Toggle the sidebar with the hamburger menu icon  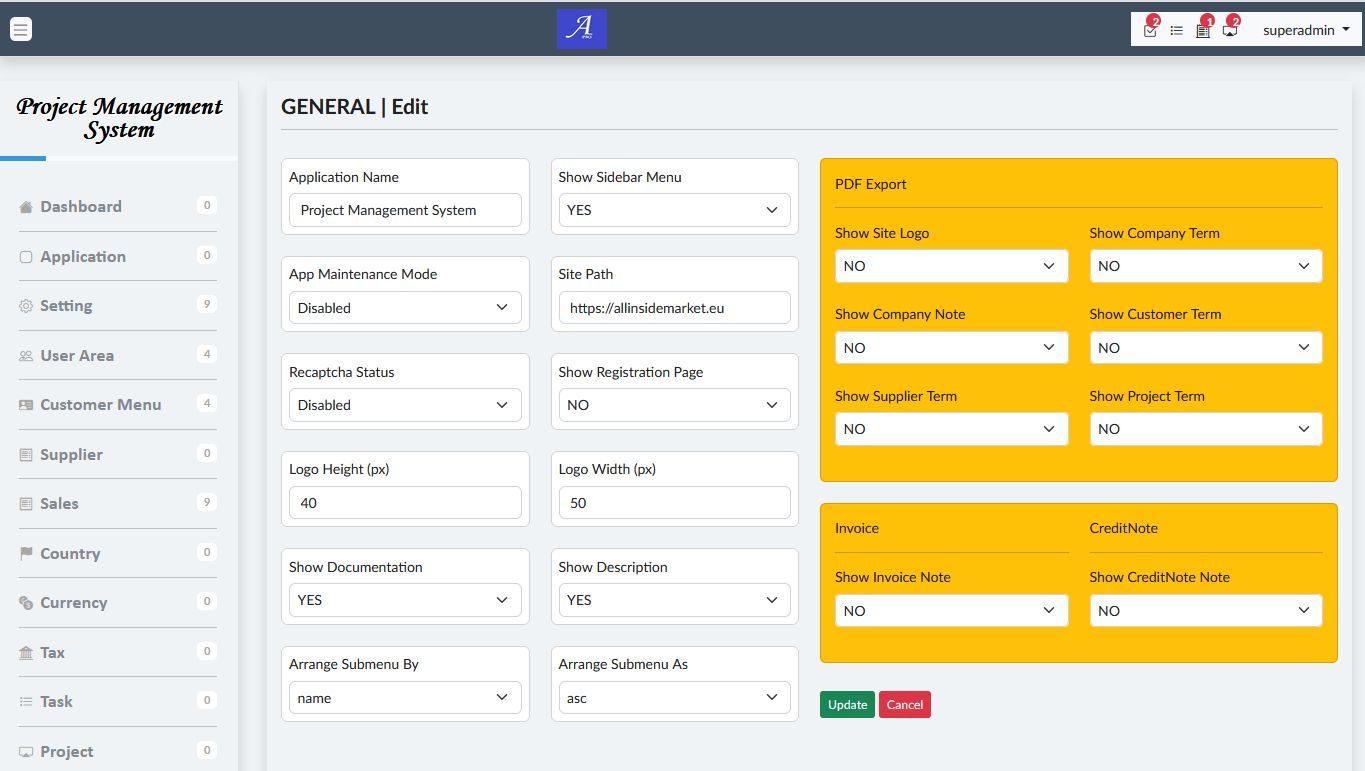[x=21, y=29]
